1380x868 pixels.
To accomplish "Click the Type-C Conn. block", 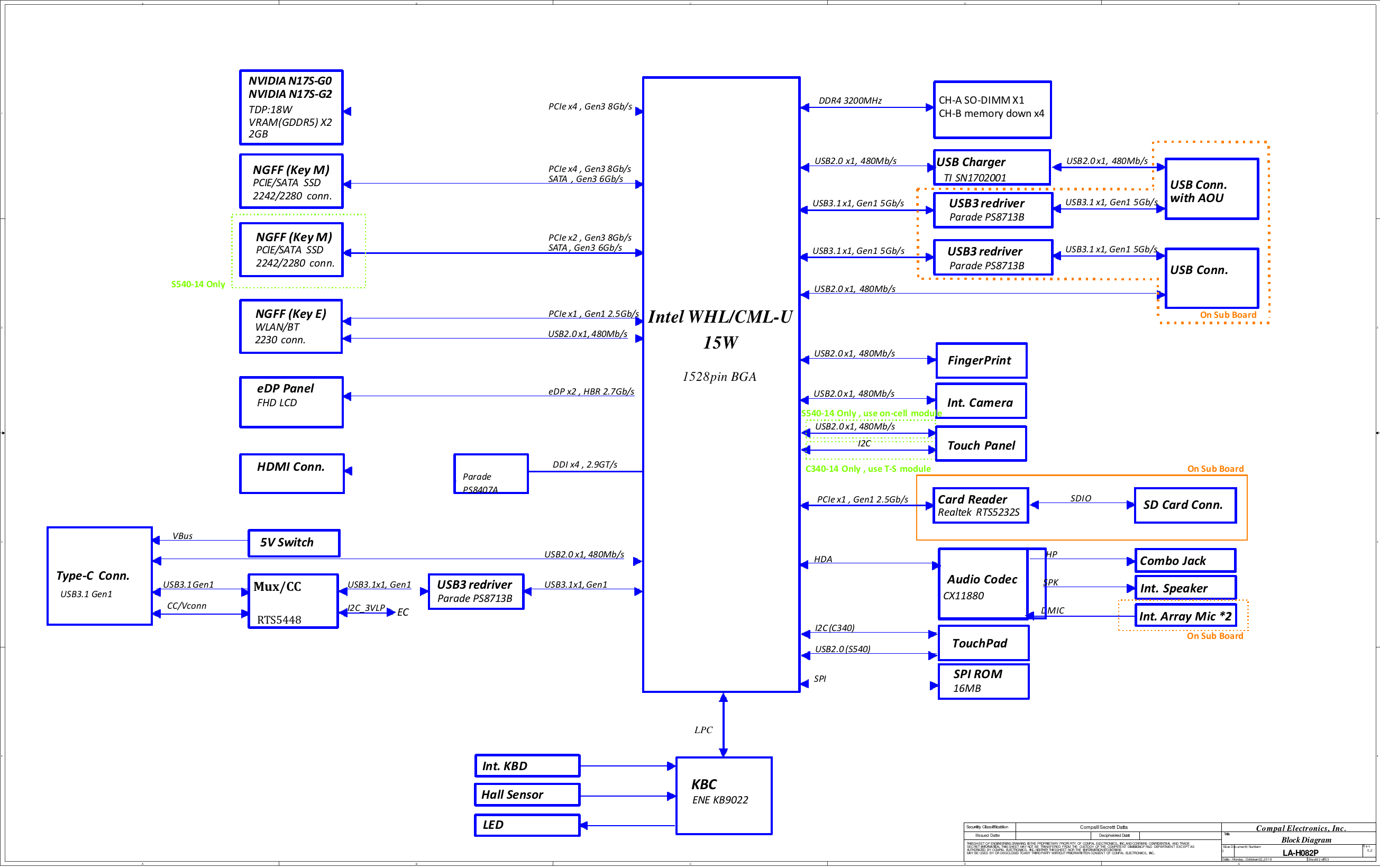I will point(99,576).
